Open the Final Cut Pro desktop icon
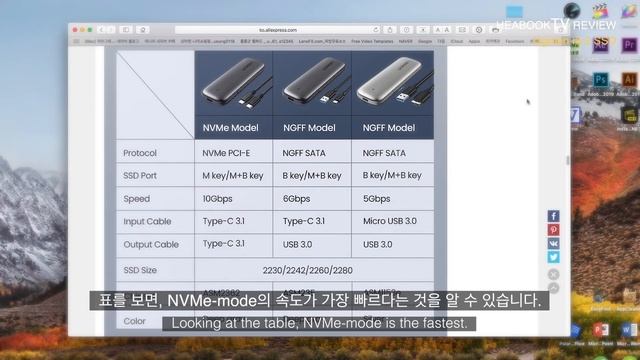Viewport: 640px width, 360px height. 600,11
